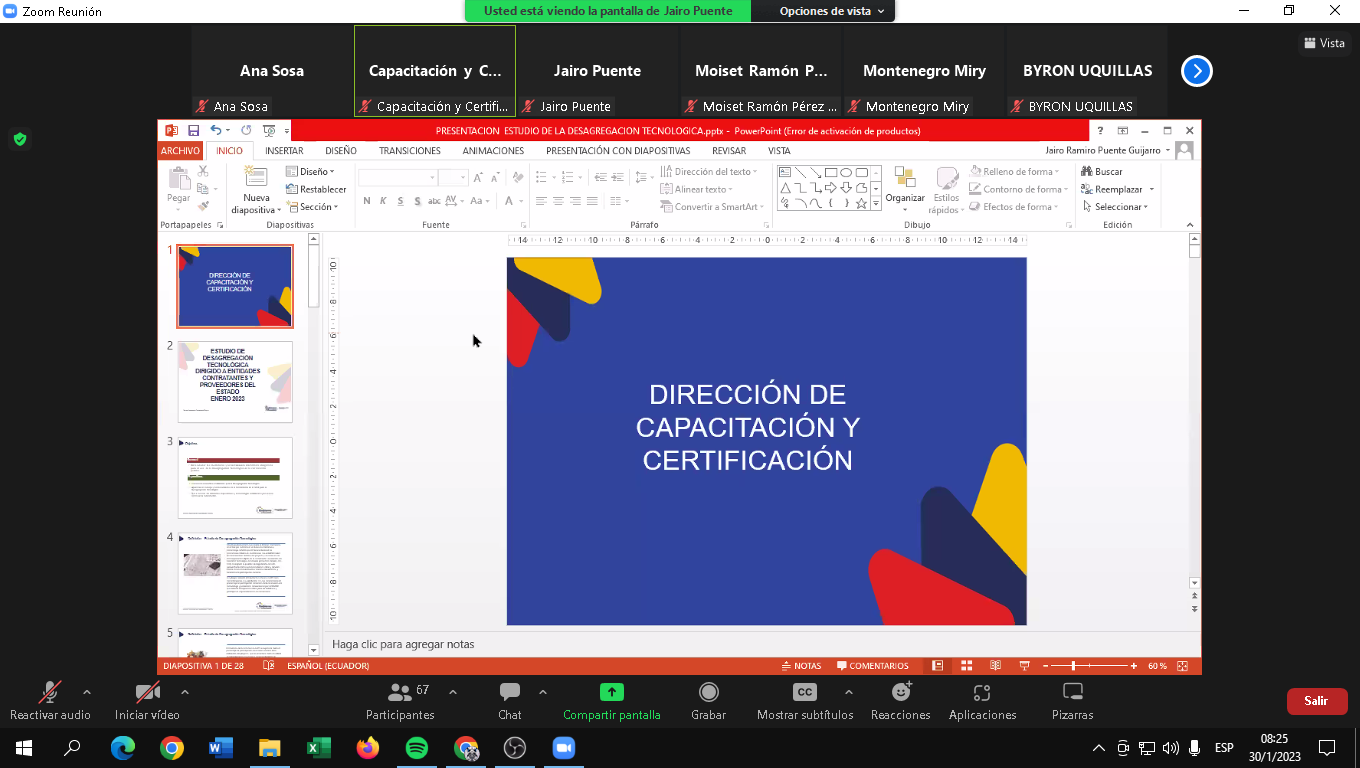This screenshot has width=1360, height=768.
Task: Toggle Reactivar audio microphone button
Action: pyautogui.click(x=49, y=692)
